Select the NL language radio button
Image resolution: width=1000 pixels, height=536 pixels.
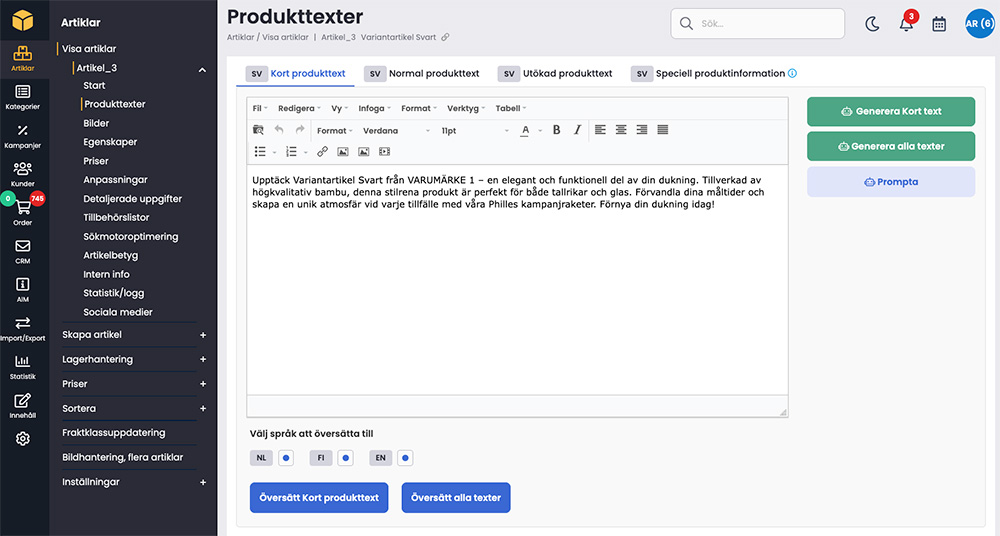pos(285,458)
